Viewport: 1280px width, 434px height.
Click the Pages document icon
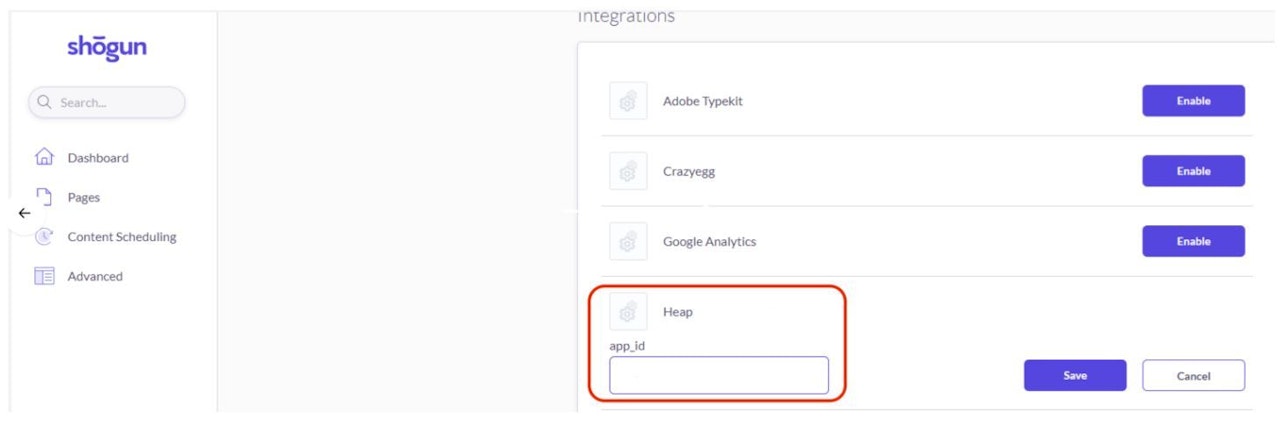click(43, 196)
